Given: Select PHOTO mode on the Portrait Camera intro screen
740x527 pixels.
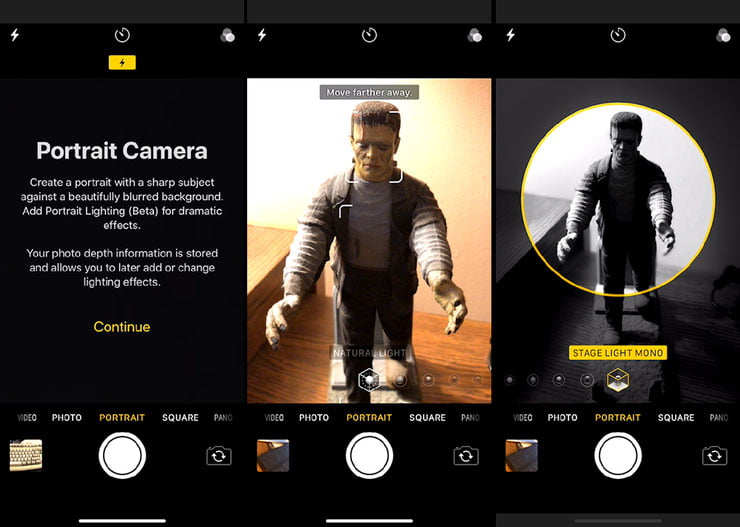Looking at the screenshot, I should pyautogui.click(x=67, y=418).
